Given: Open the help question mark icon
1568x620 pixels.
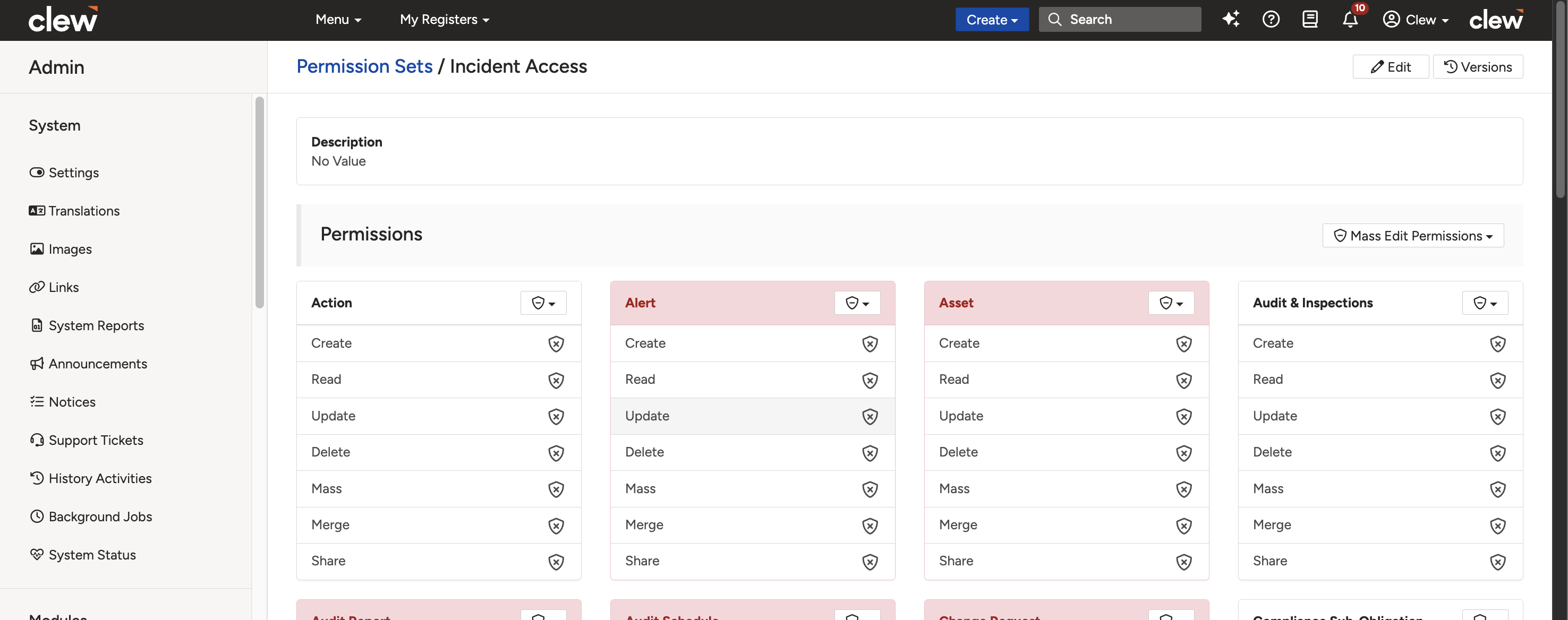Looking at the screenshot, I should click(1271, 20).
